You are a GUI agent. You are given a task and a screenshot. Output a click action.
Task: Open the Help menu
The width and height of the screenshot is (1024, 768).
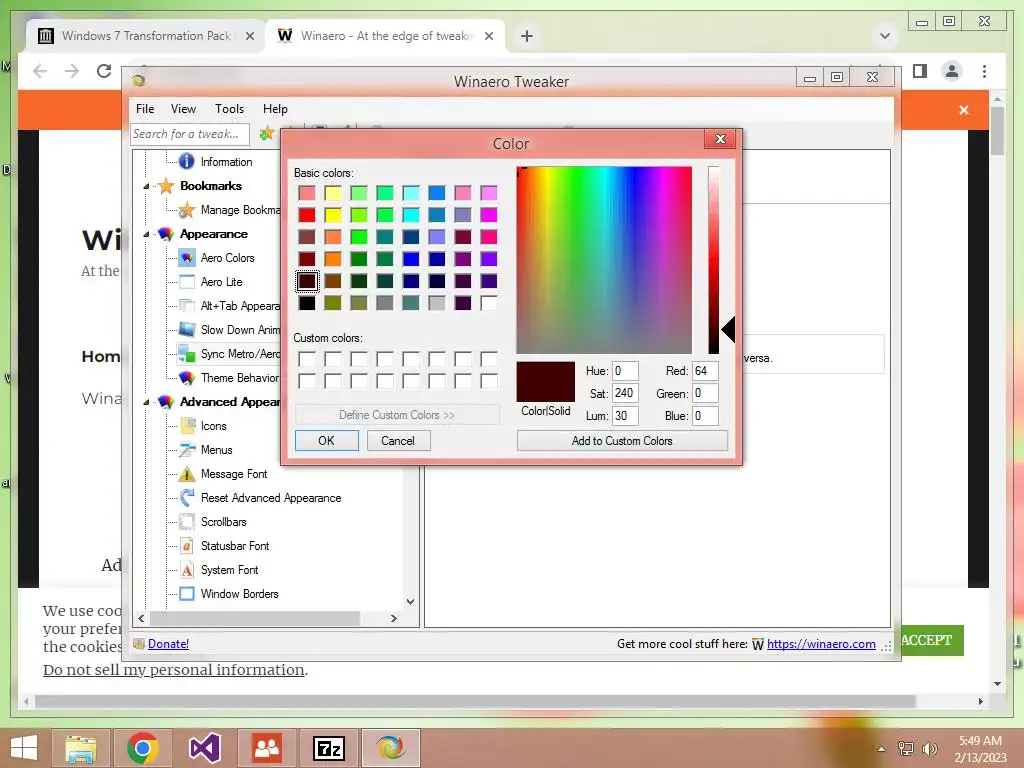click(275, 109)
